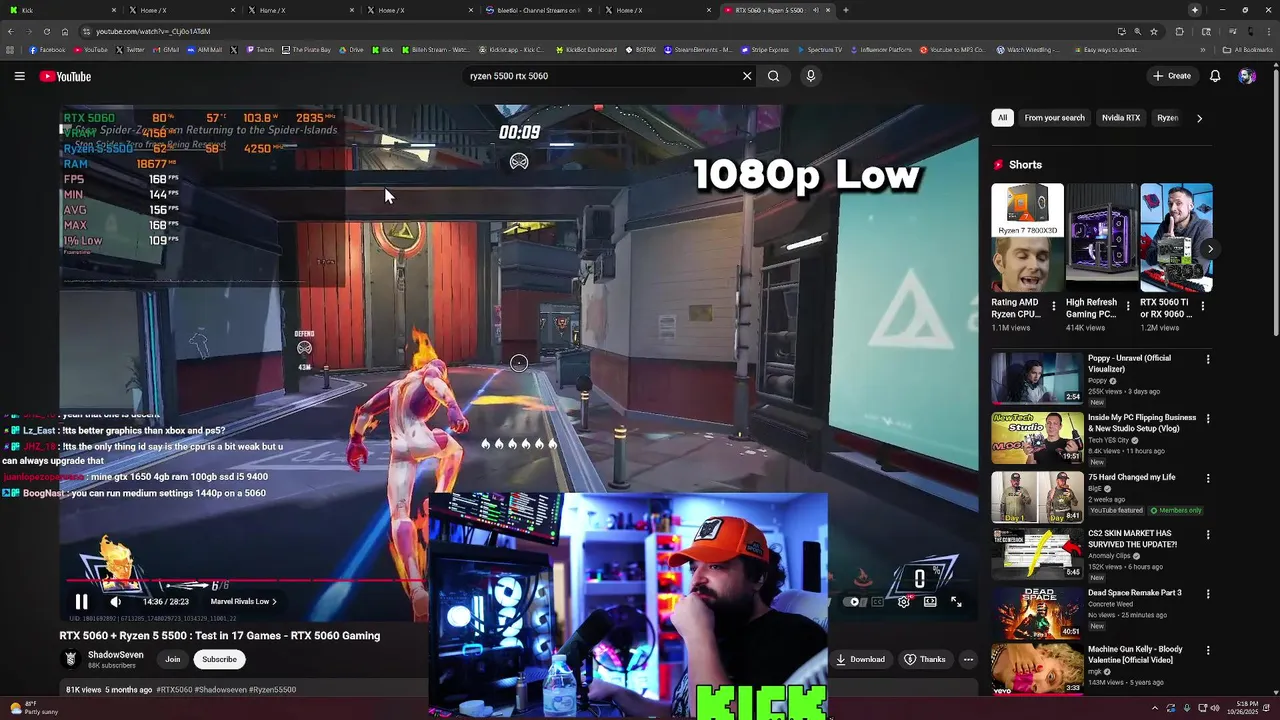Toggle closed captions in the player
1280x720 pixels.
(x=878, y=601)
